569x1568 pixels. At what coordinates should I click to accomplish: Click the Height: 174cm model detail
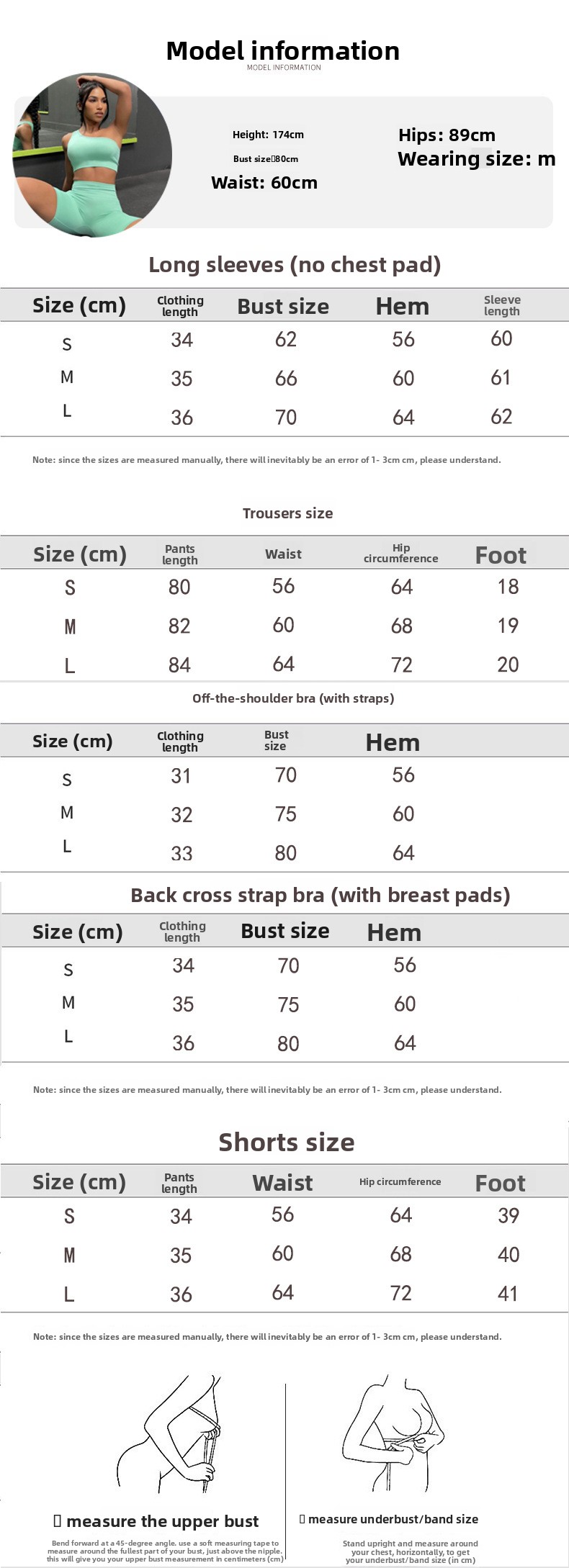click(x=268, y=135)
